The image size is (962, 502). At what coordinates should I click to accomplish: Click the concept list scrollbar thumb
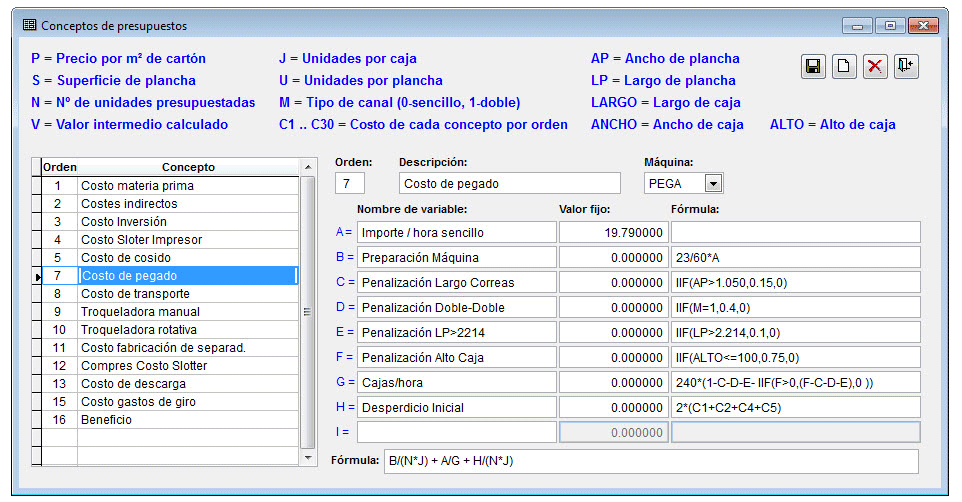pos(308,312)
